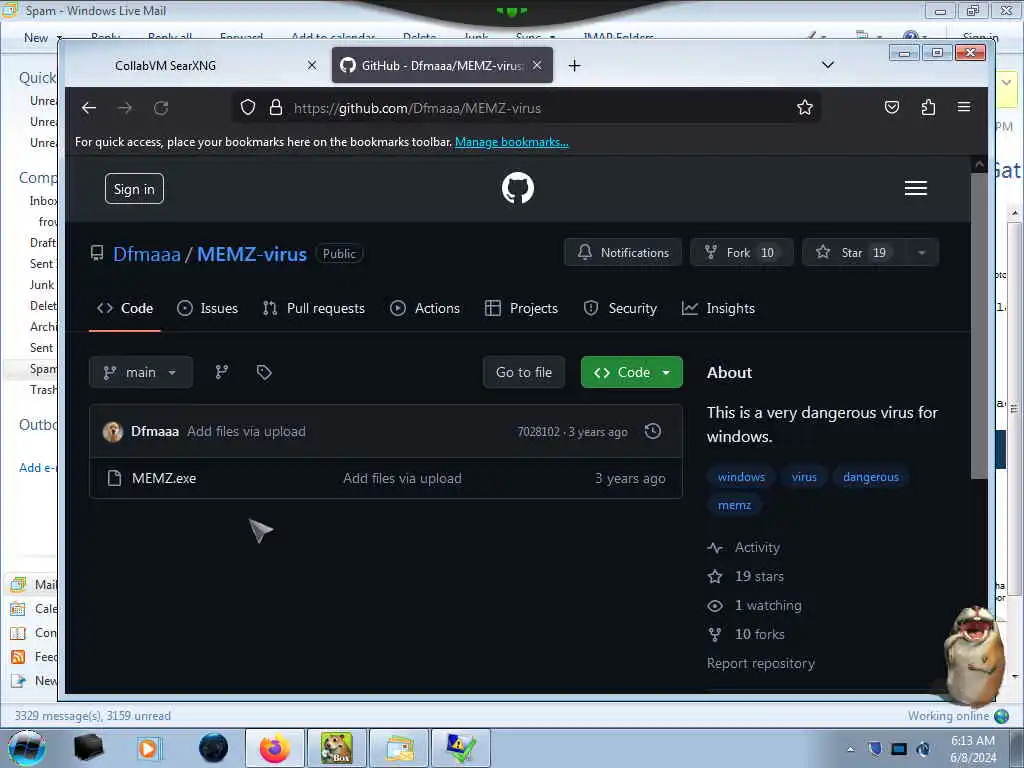The height and width of the screenshot is (768, 1024).
Task: Bookmark this page with the star icon
Action: point(805,108)
